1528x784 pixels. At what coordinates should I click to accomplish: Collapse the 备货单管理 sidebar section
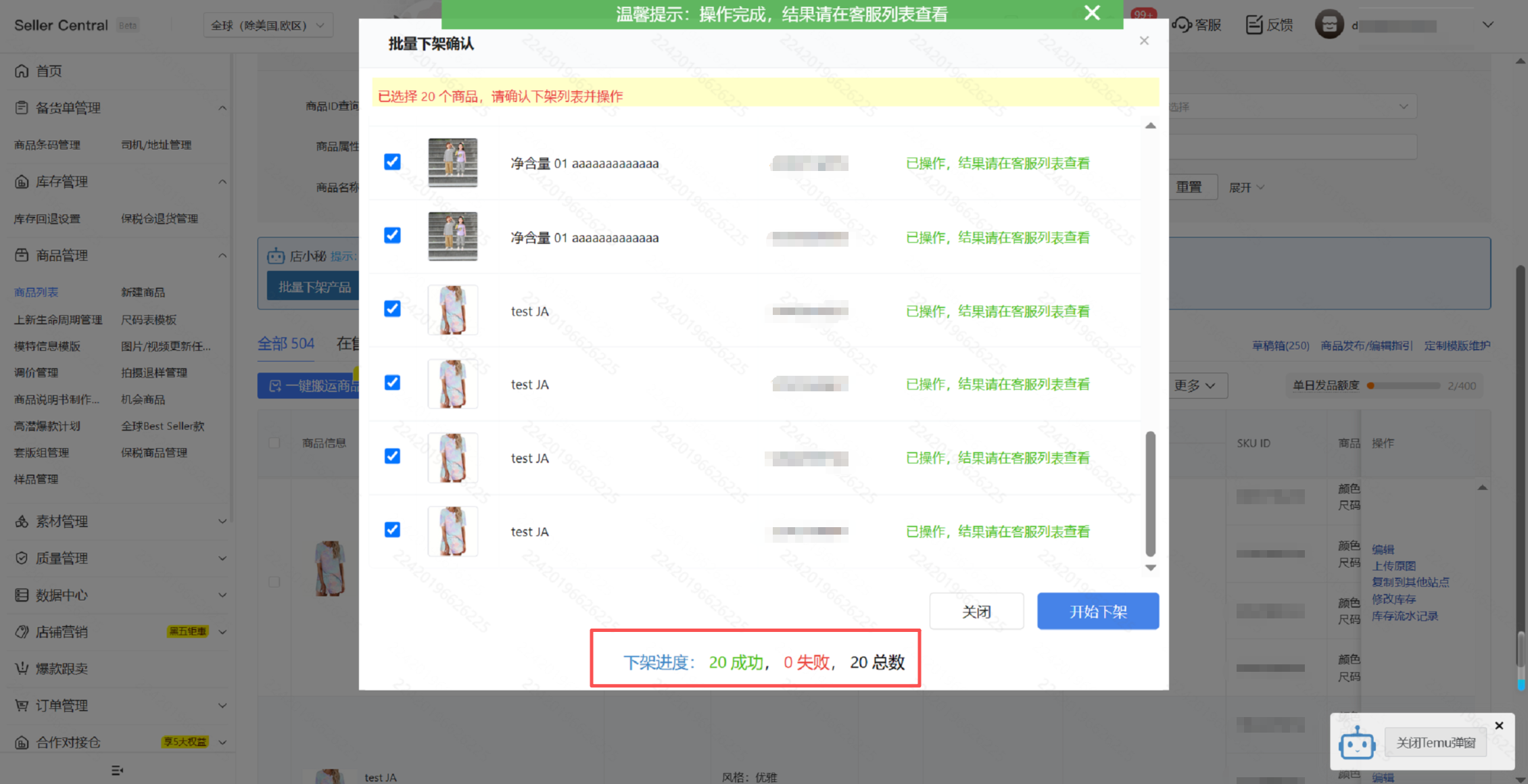click(x=222, y=108)
